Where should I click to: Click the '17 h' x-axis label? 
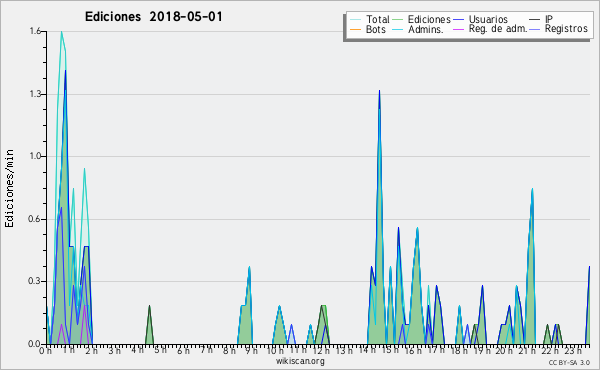point(436,350)
